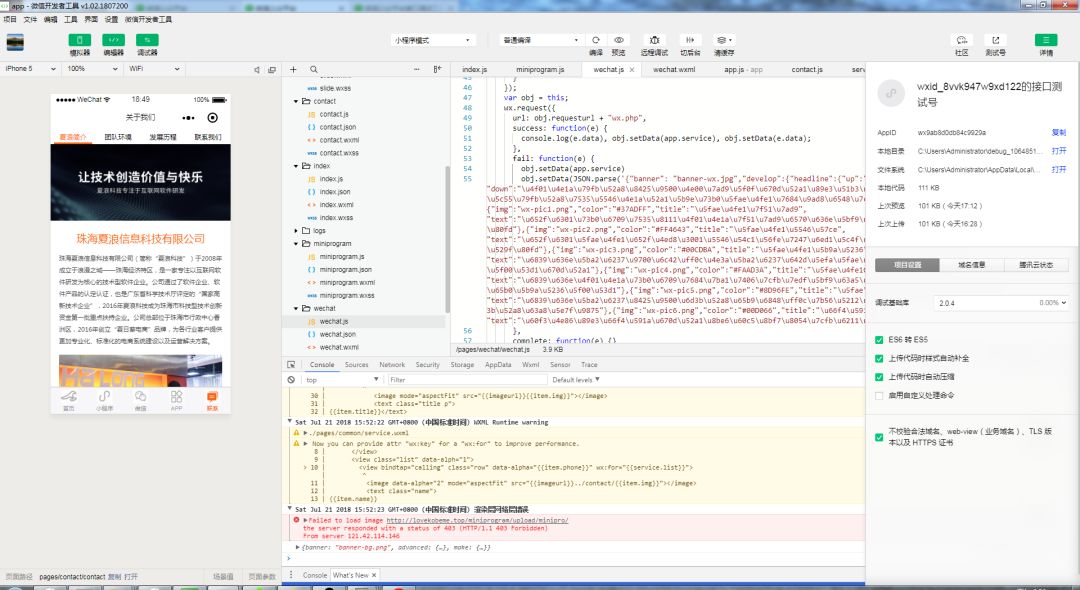Toggle 上传代码时样式自动补全 checkbox

[879, 359]
